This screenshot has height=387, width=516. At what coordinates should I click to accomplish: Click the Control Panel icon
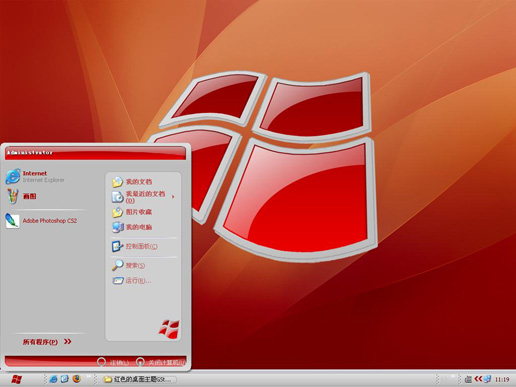click(117, 246)
